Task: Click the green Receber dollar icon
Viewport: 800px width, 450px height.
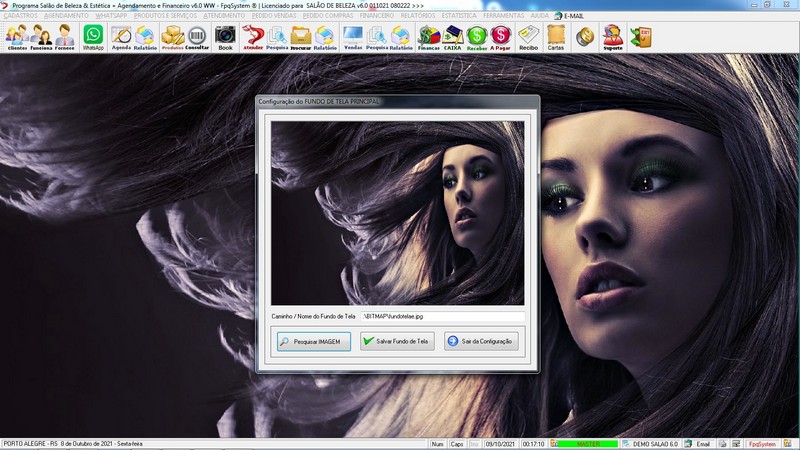Action: click(477, 37)
